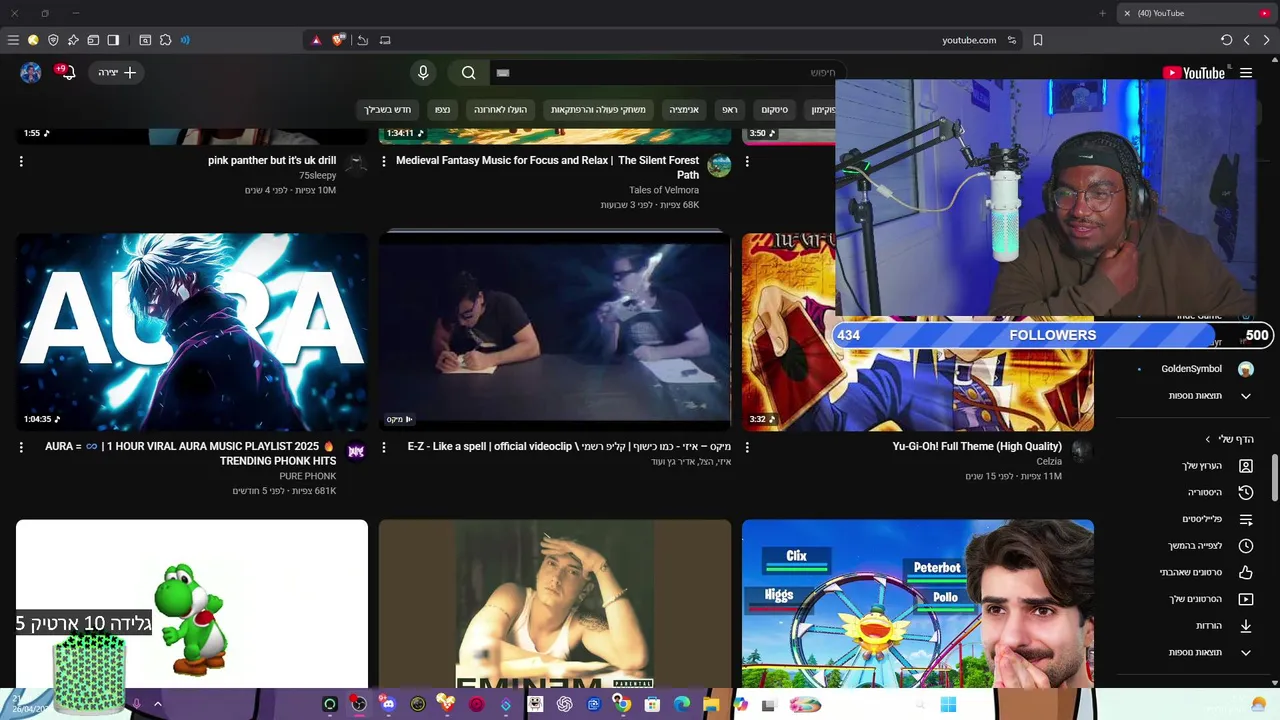The width and height of the screenshot is (1280, 720).
Task: Open the history clock icon in sidebar
Action: point(1246,492)
